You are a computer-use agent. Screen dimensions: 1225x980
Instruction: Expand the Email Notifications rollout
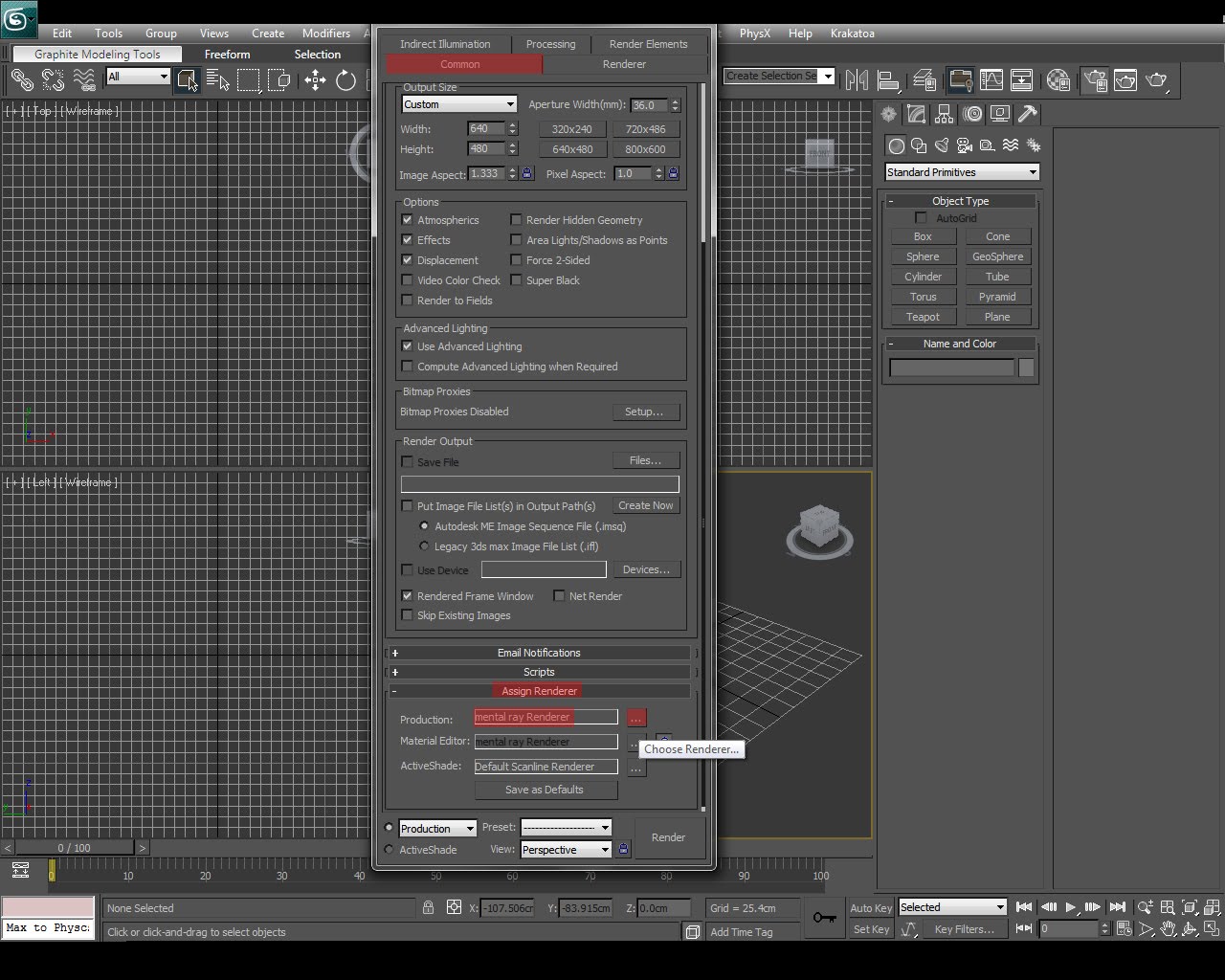tap(539, 653)
